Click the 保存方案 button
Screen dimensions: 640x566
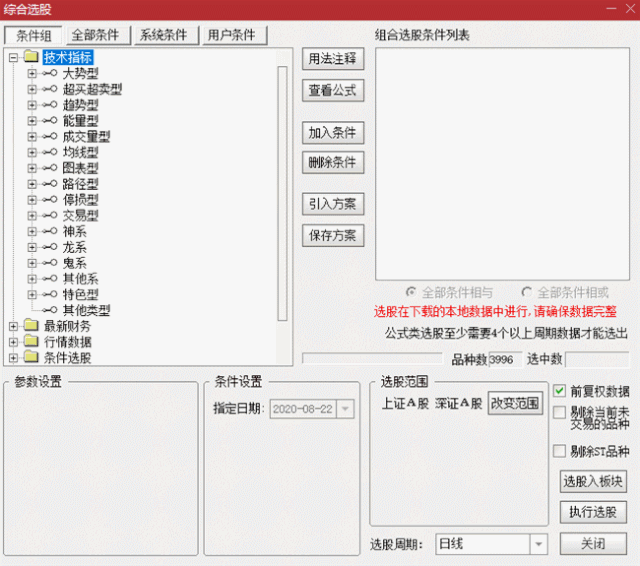pyautogui.click(x=333, y=235)
